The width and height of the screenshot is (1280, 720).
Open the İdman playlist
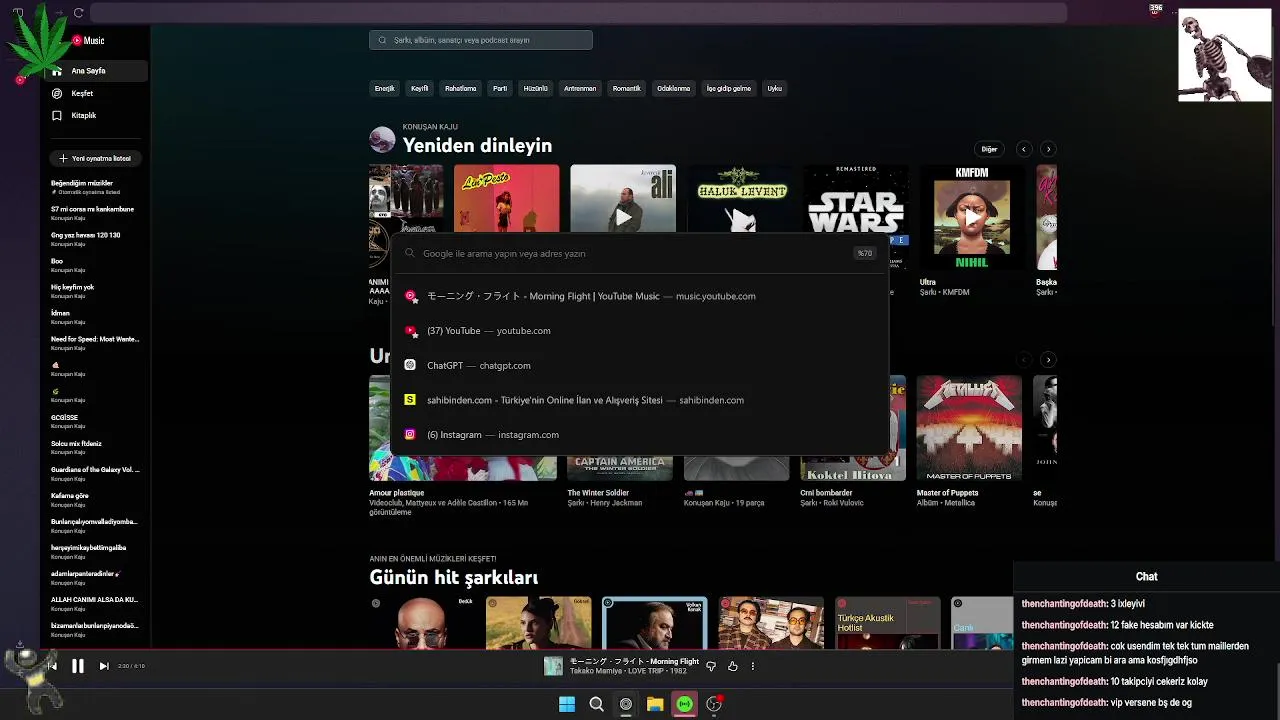(x=95, y=317)
